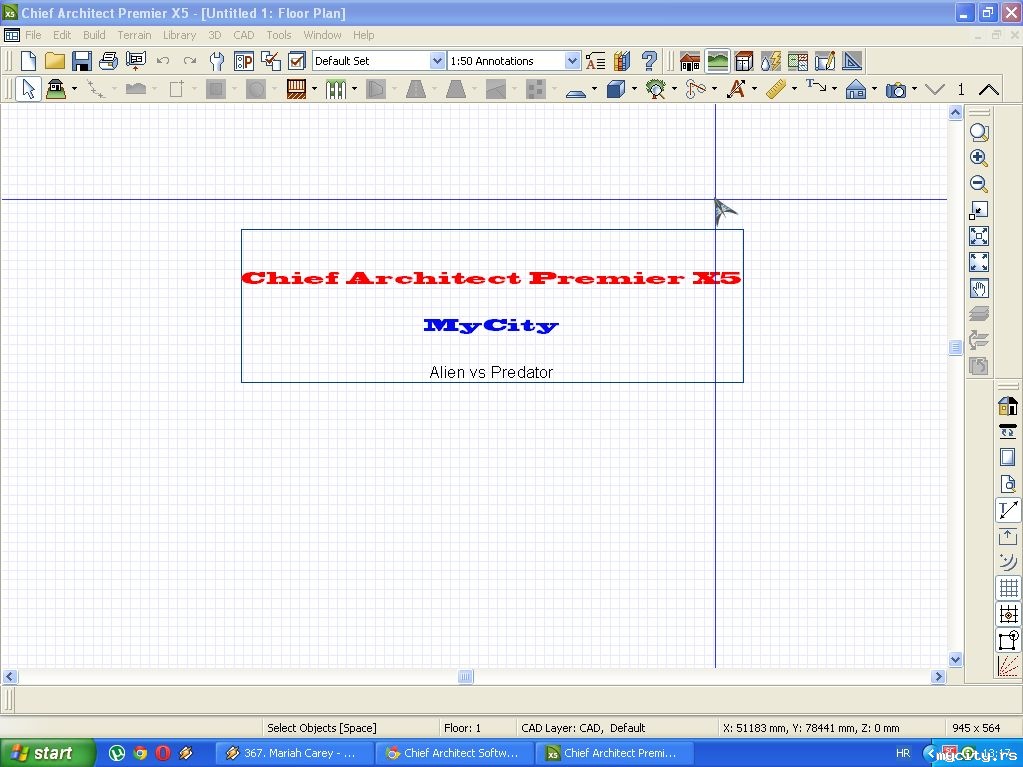Toggle the check mark box toolbar button
Screen dimensions: 1023x767
pos(297,61)
